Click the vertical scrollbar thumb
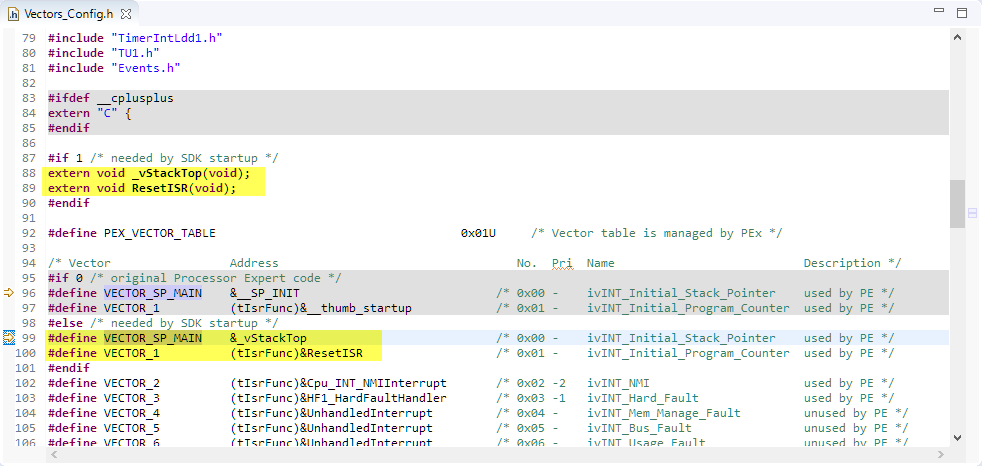 coord(957,204)
